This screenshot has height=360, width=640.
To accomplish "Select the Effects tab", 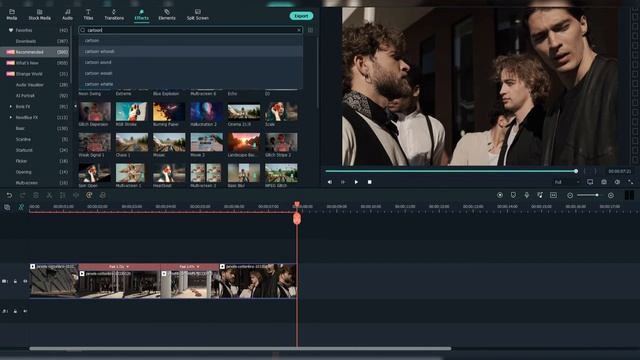I will coord(141,15).
